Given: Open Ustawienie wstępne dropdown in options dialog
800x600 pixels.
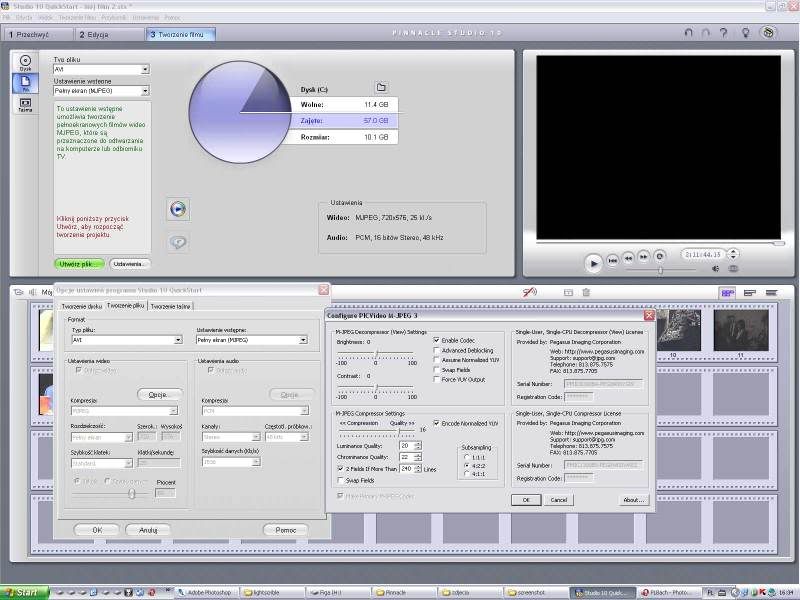Looking at the screenshot, I should (x=303, y=340).
